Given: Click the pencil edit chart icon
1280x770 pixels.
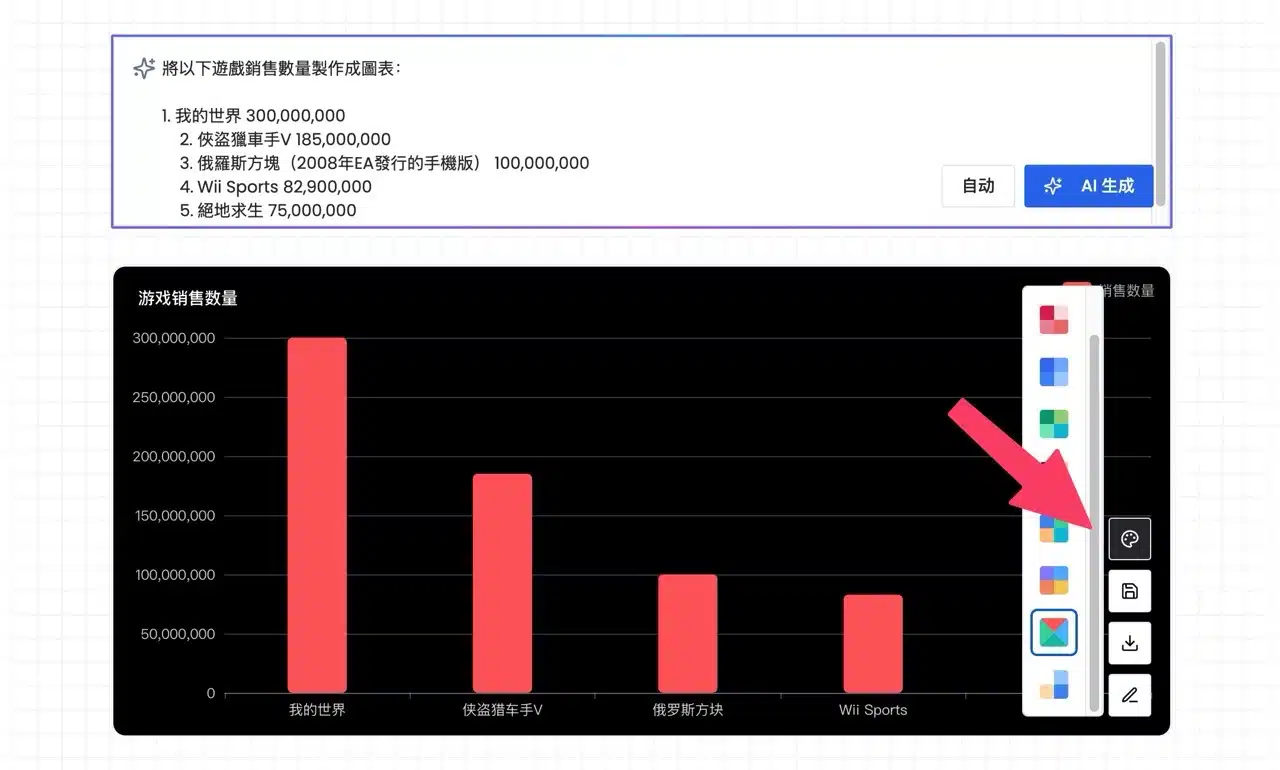Looking at the screenshot, I should (x=1129, y=695).
